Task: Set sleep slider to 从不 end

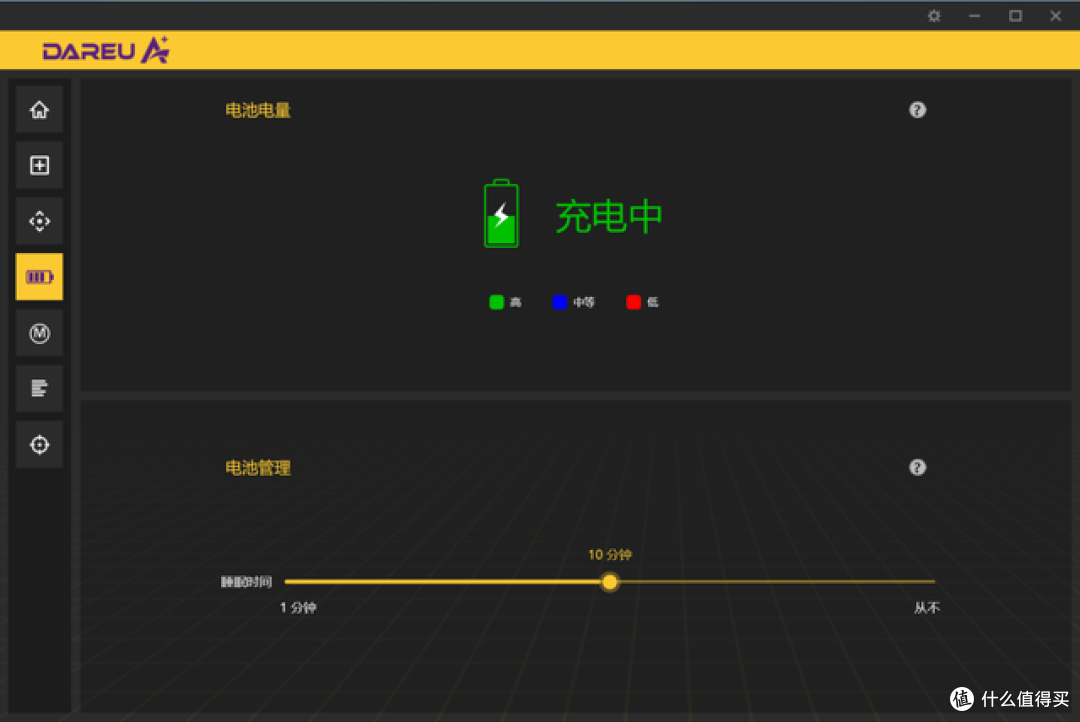Action: (934, 582)
